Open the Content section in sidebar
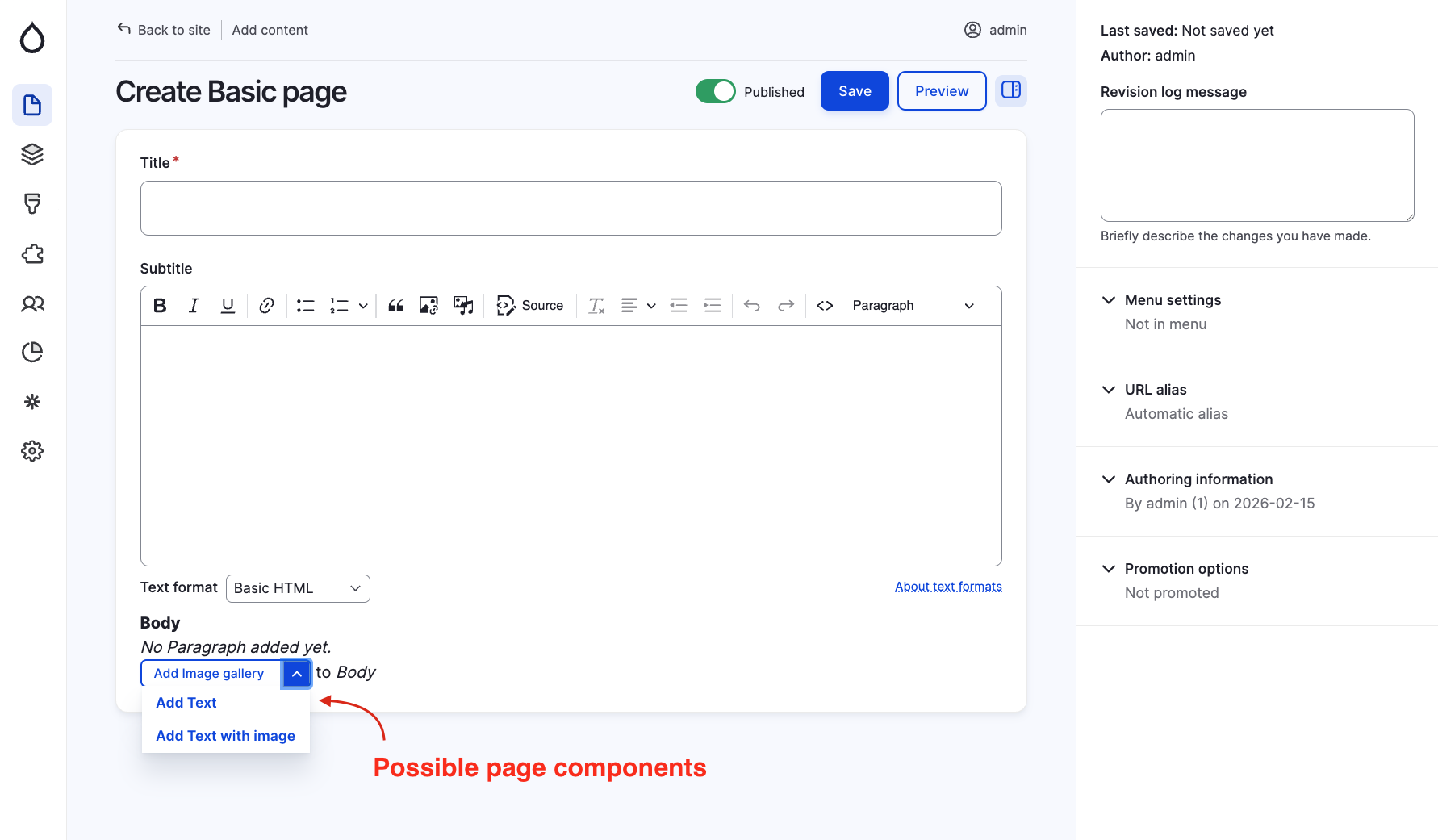 [32, 105]
